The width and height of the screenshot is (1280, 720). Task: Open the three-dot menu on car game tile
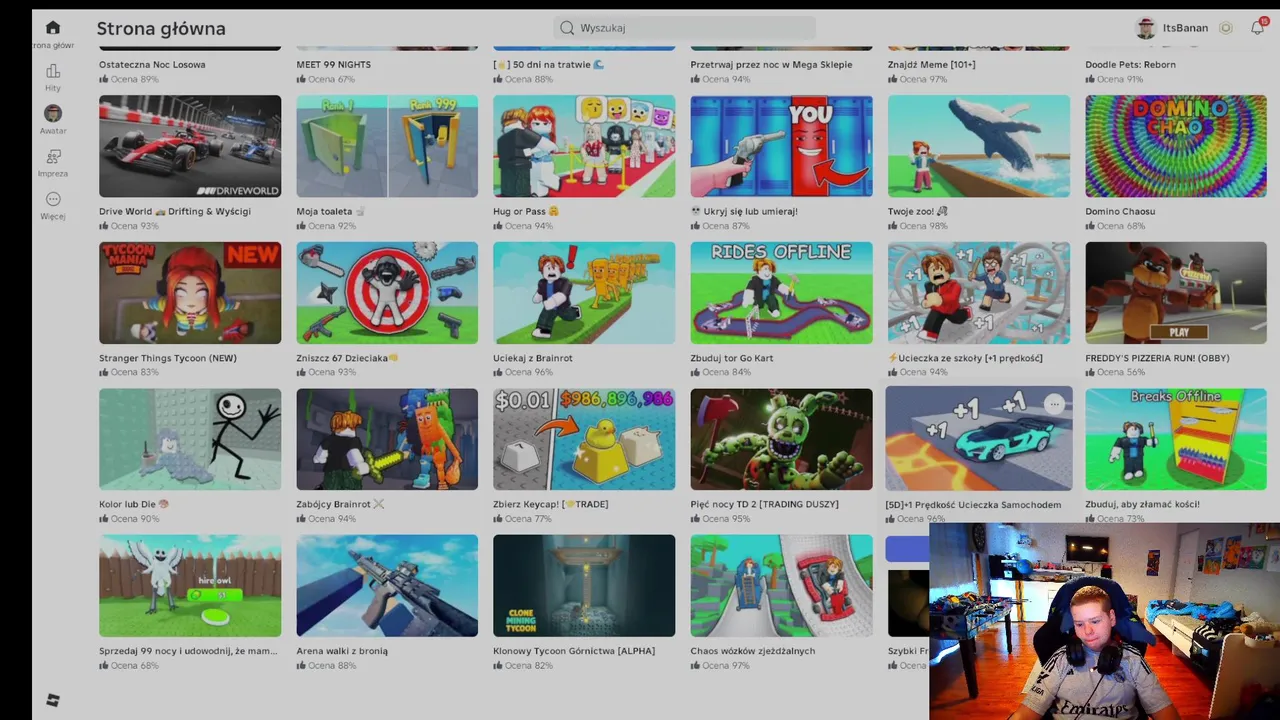[x=1054, y=404]
